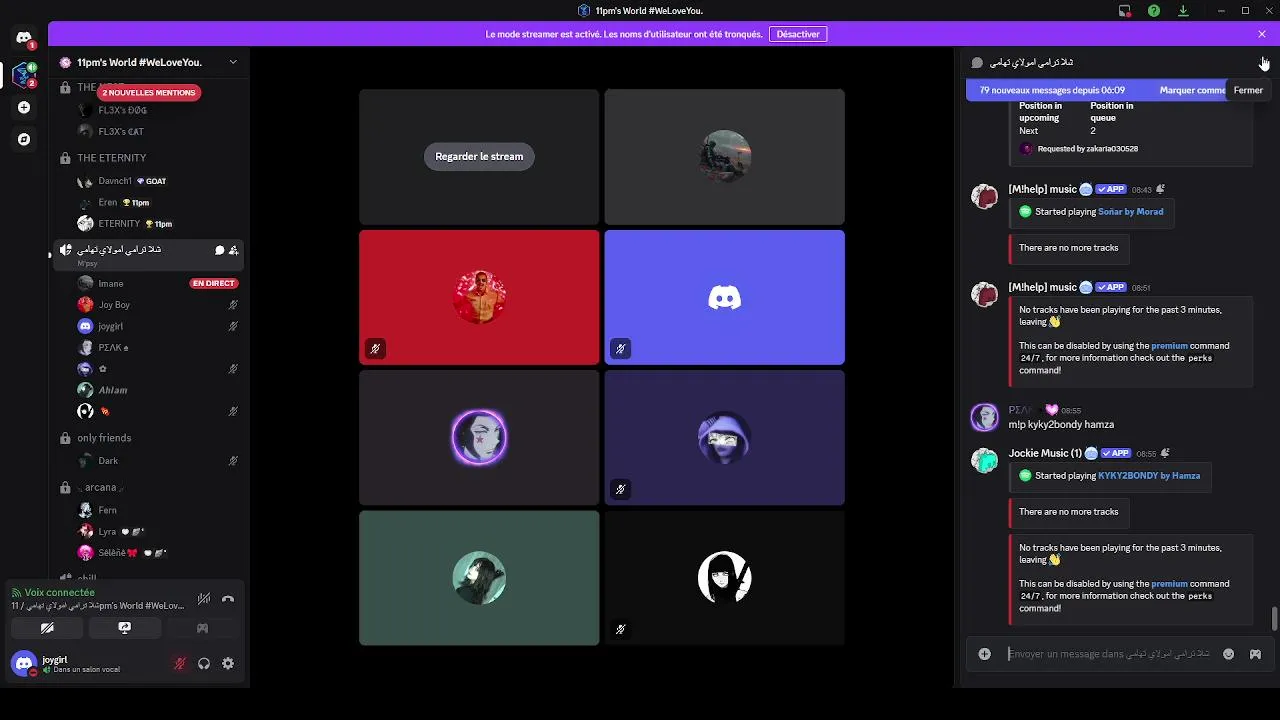This screenshot has width=1280, height=720.
Task: Click Requested by zakaria030528 text
Action: (1087, 149)
